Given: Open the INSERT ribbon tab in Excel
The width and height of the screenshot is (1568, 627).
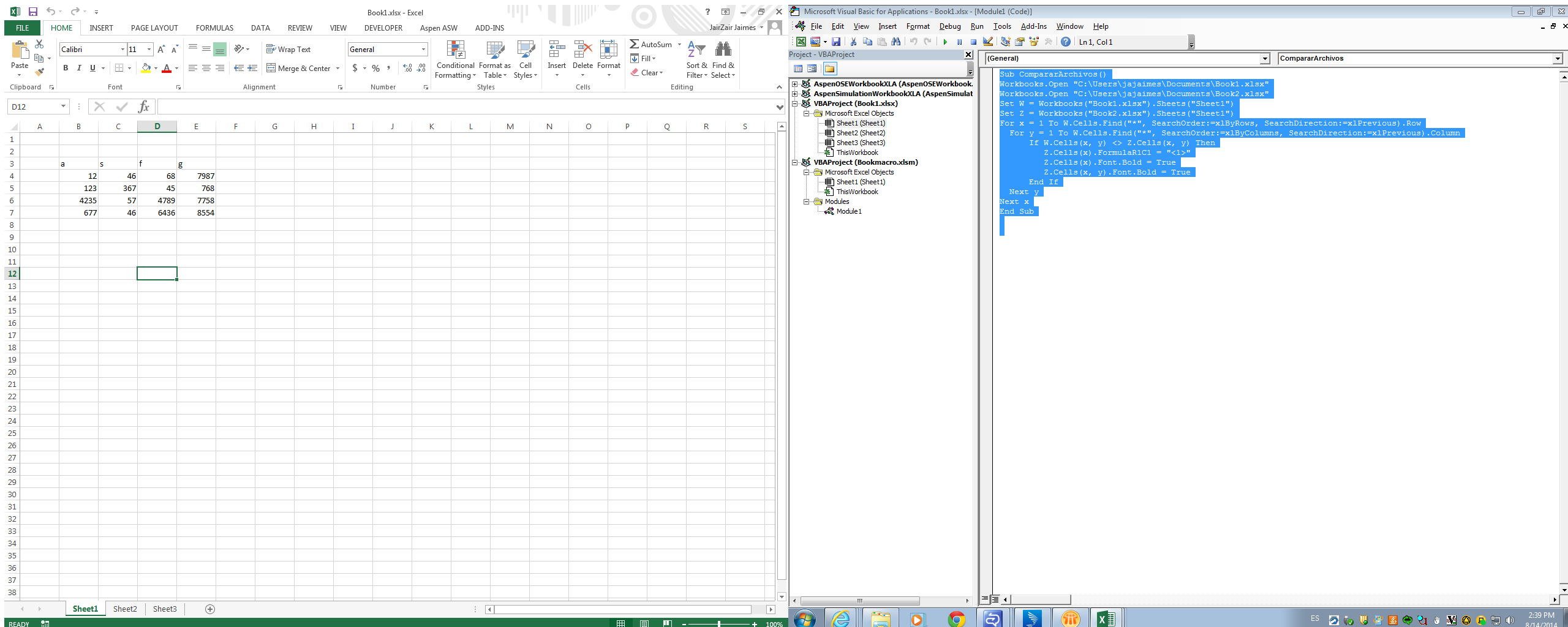Looking at the screenshot, I should 101,28.
